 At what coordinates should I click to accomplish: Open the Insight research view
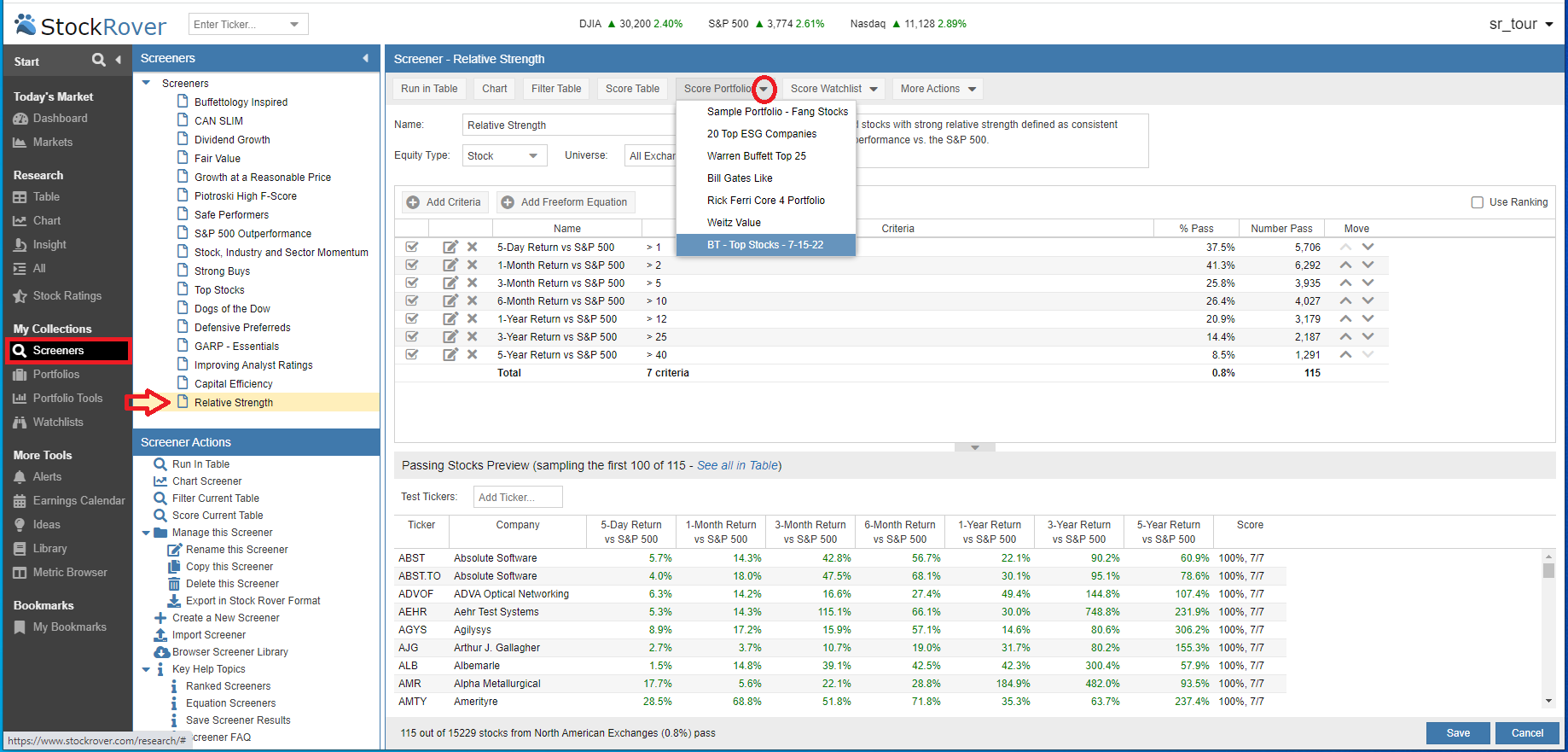point(39,245)
